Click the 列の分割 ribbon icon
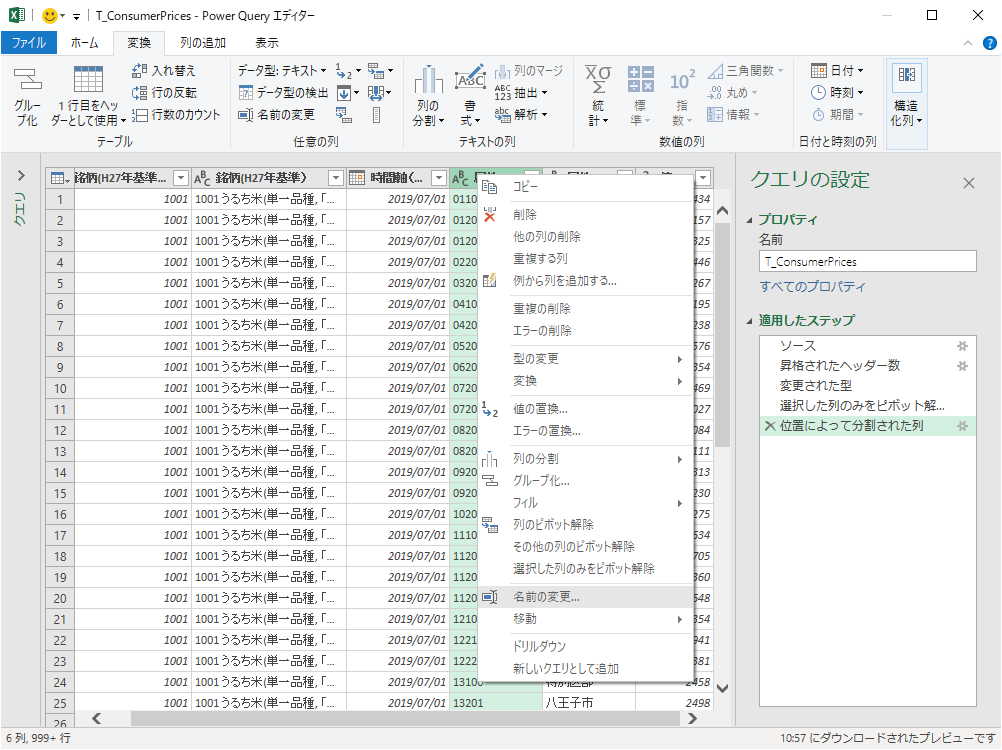 coord(428,97)
